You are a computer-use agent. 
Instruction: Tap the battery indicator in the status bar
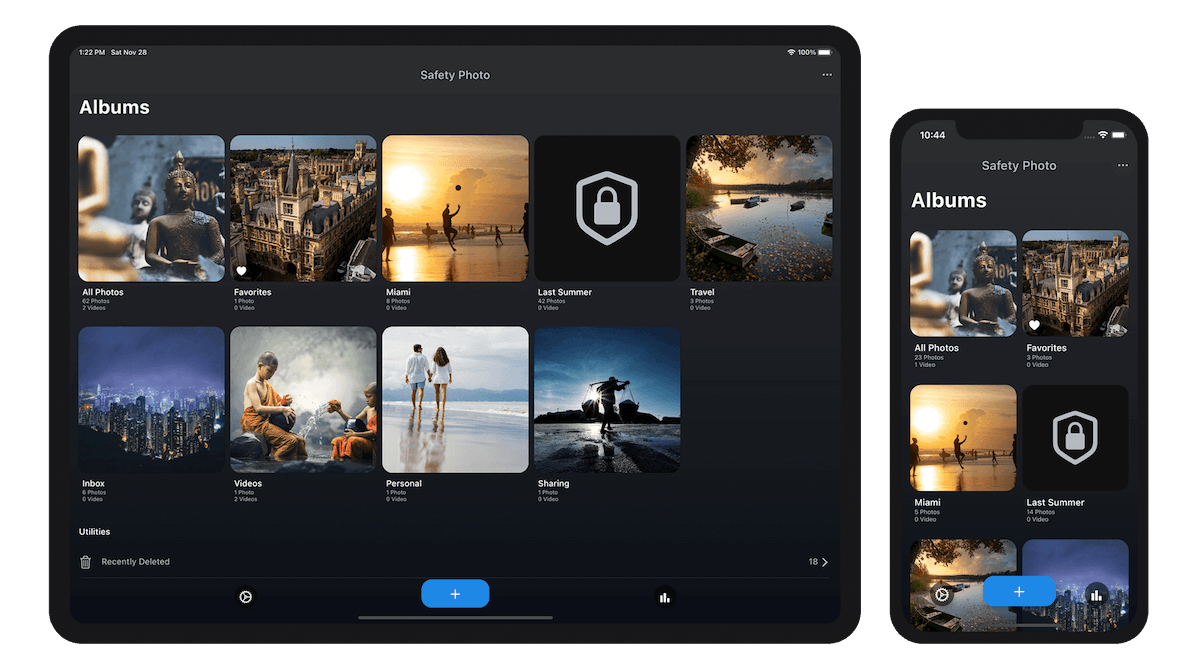coord(822,51)
